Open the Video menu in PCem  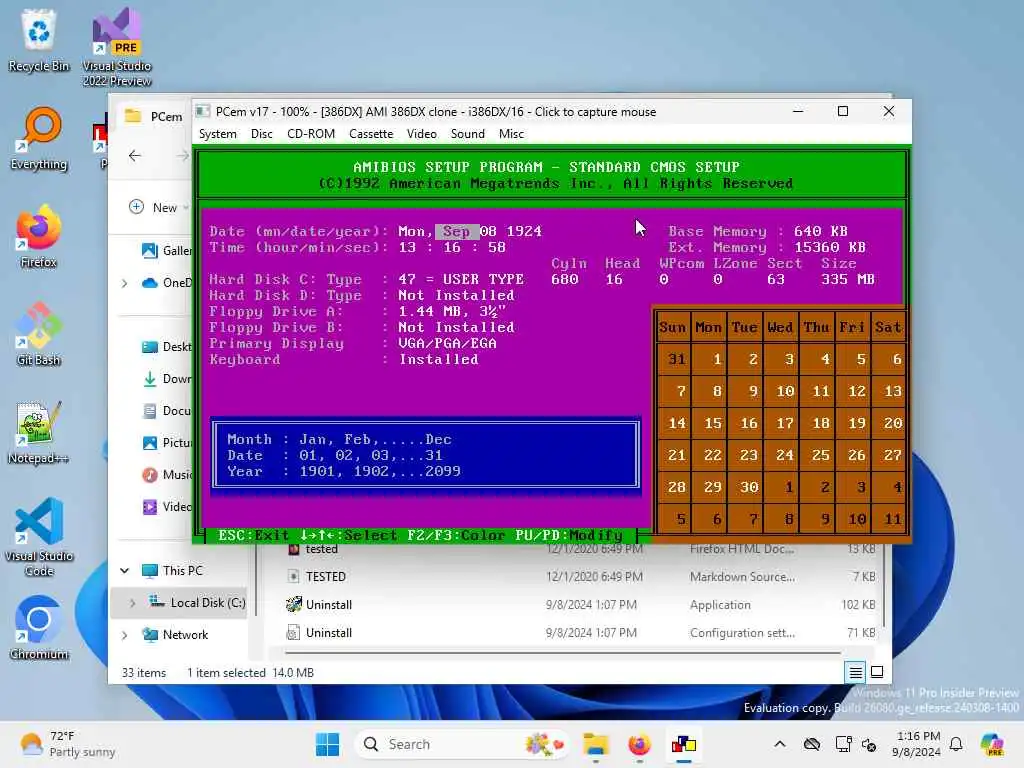click(x=421, y=134)
